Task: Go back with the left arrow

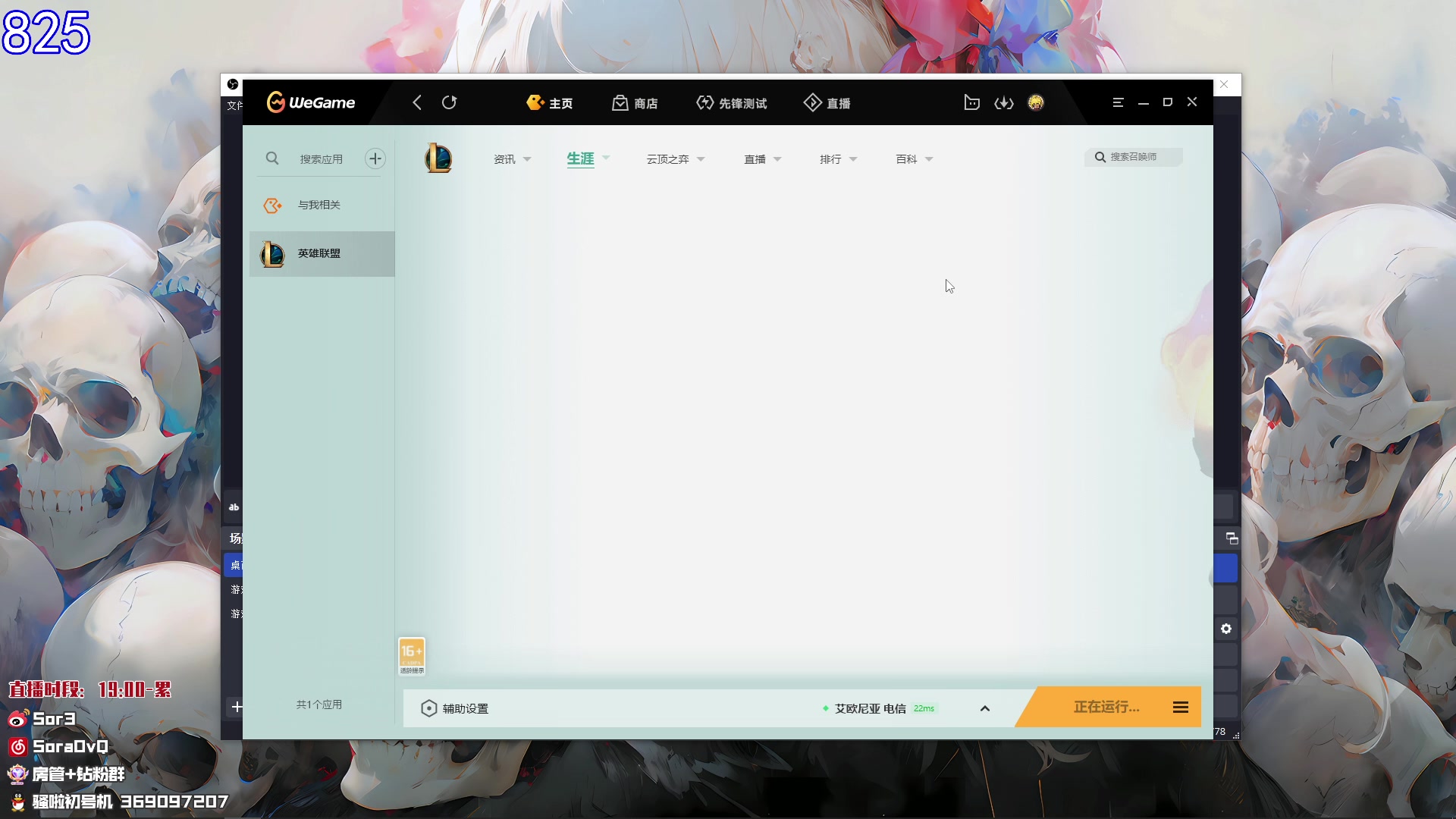Action: click(x=416, y=102)
